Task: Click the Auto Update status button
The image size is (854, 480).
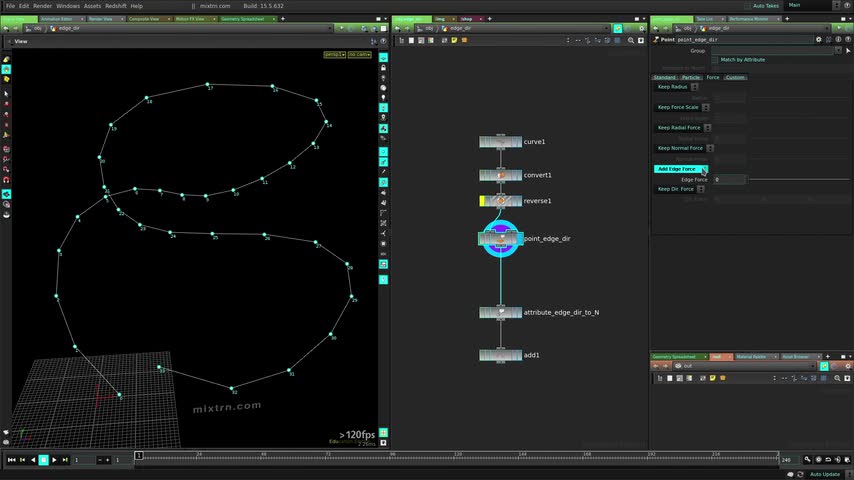Action: pos(825,475)
